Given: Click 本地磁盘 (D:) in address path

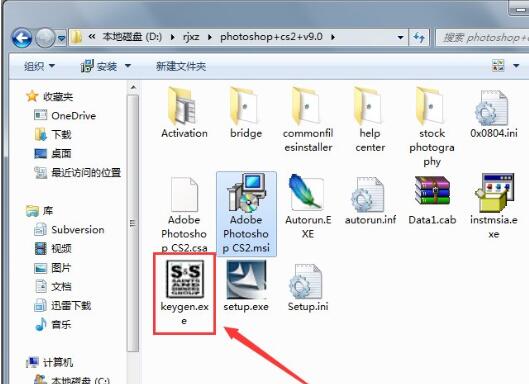Looking at the screenshot, I should pyautogui.click(x=132, y=36).
